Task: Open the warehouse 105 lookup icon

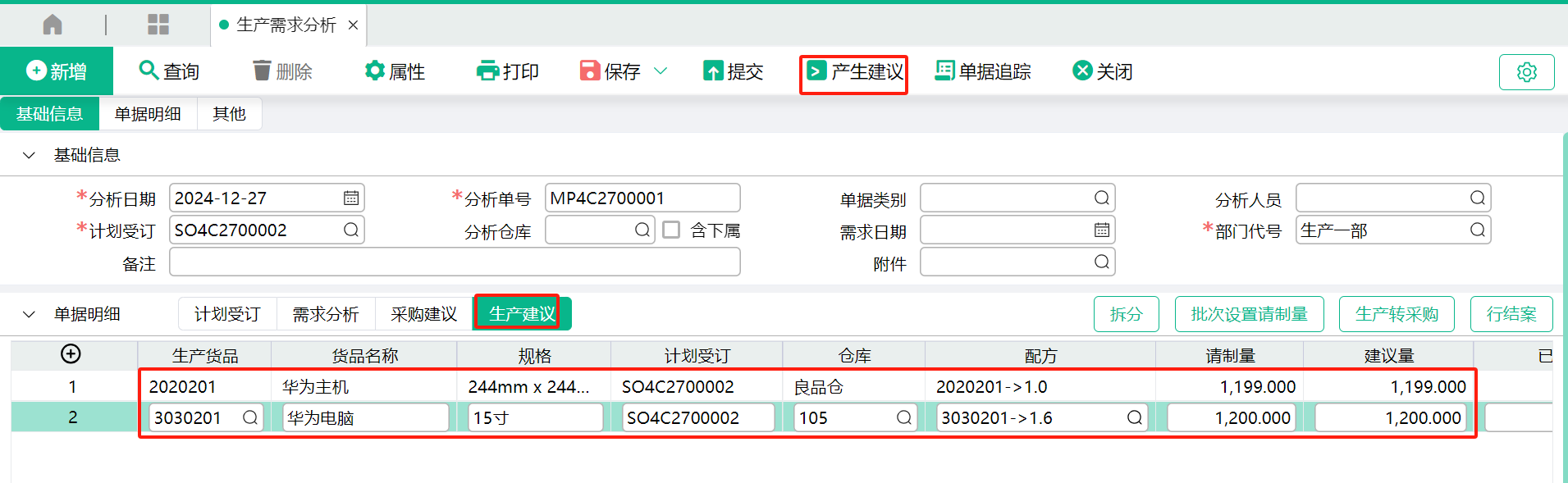Action: tap(903, 417)
